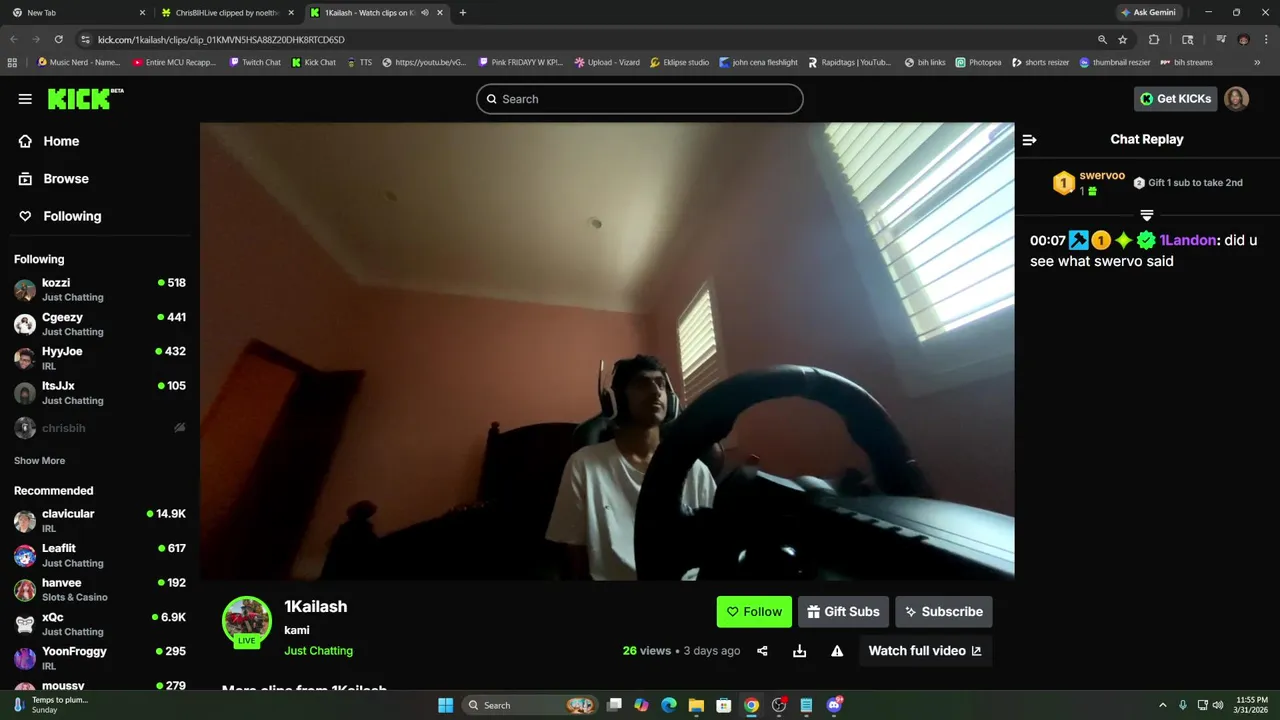Open Cgeezy channel from Following list

click(x=100, y=324)
